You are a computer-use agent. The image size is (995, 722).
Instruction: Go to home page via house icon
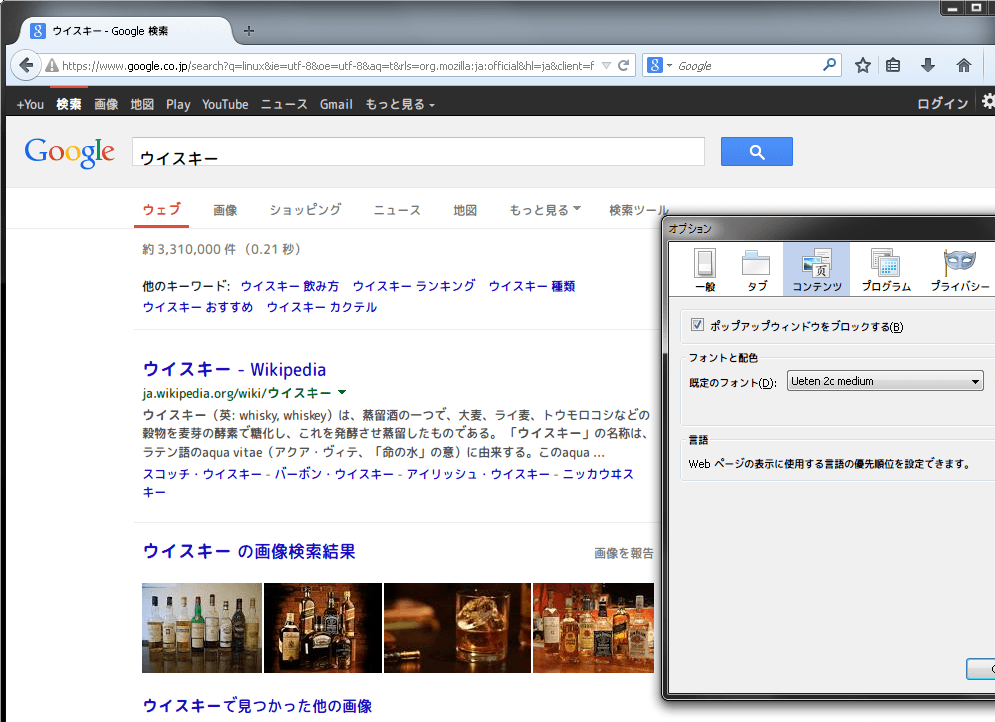[964, 65]
